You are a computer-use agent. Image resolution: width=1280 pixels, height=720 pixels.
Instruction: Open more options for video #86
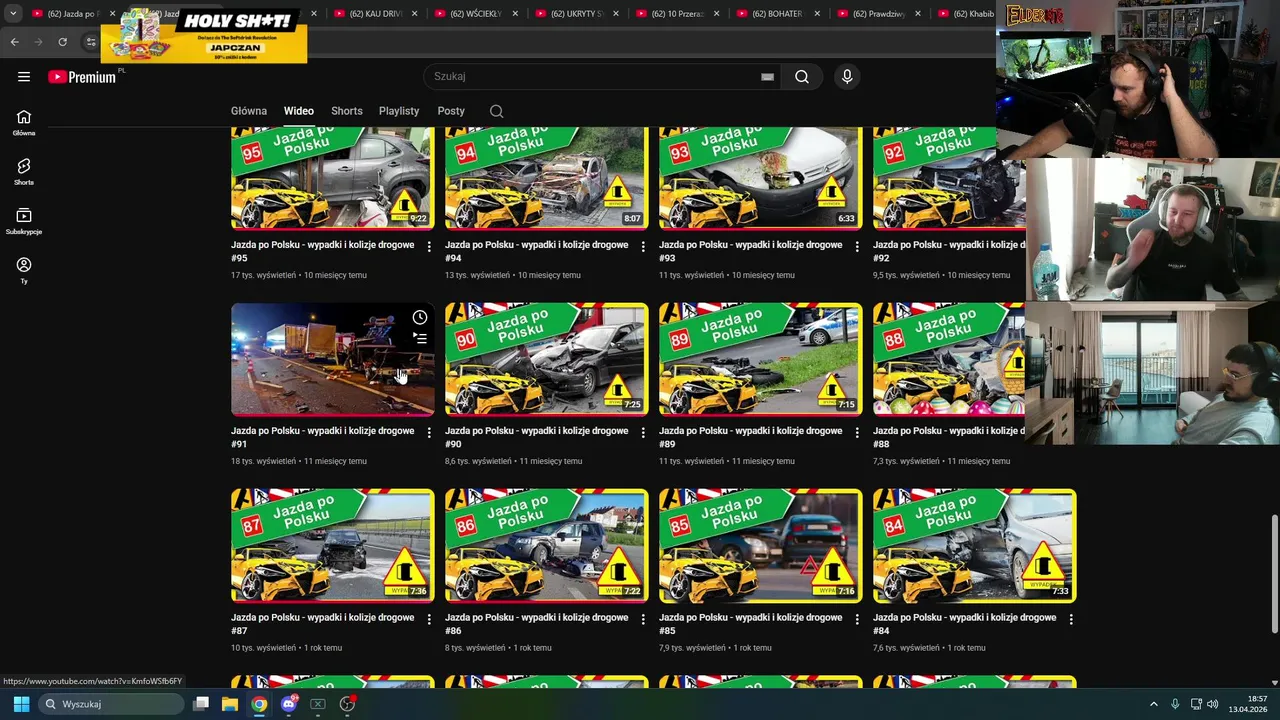click(643, 619)
